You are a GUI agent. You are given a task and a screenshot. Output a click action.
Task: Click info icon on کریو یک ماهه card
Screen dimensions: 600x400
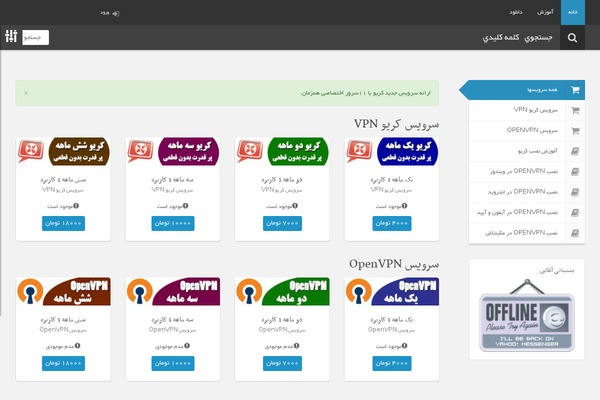click(404, 206)
